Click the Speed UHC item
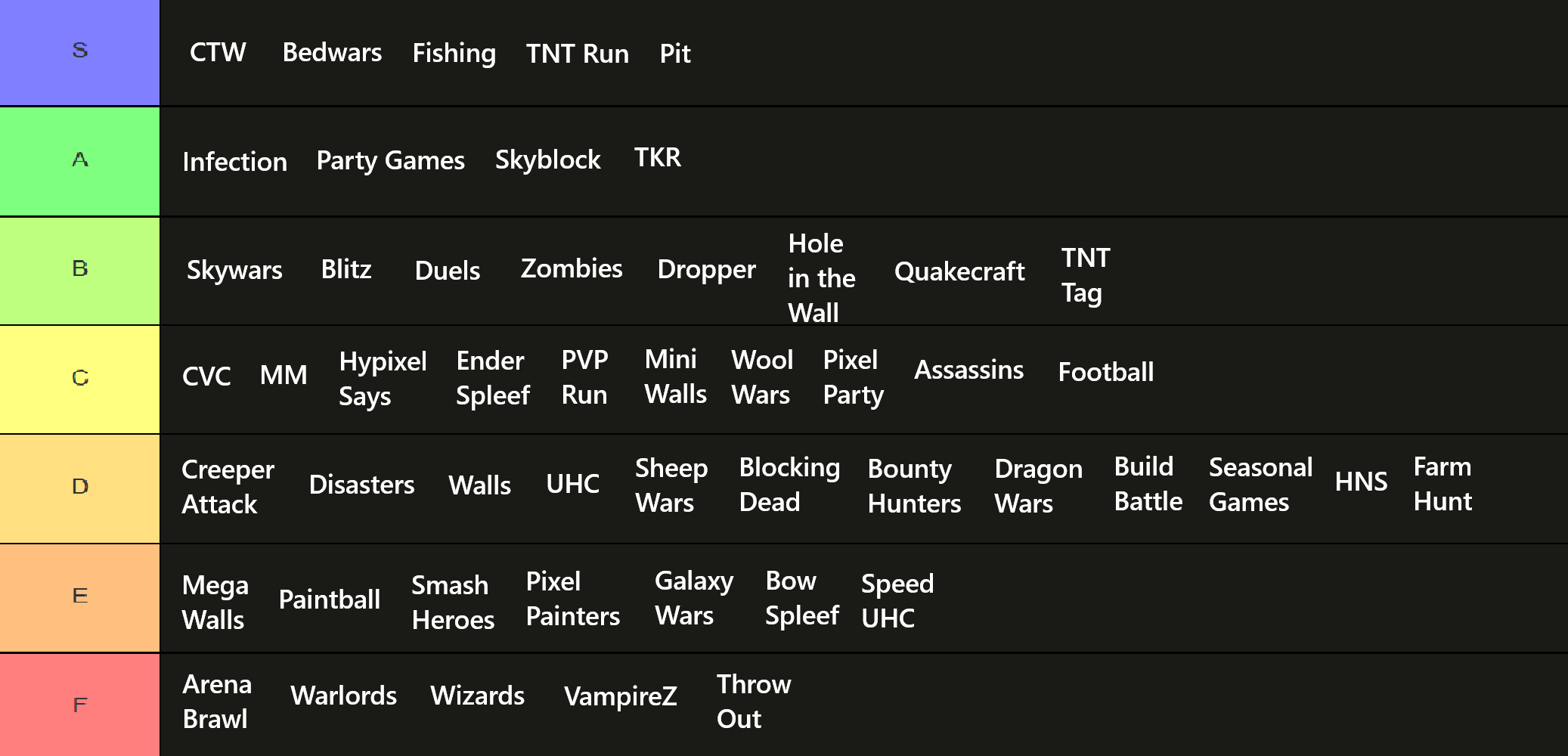Image resolution: width=1568 pixels, height=756 pixels. click(x=897, y=601)
